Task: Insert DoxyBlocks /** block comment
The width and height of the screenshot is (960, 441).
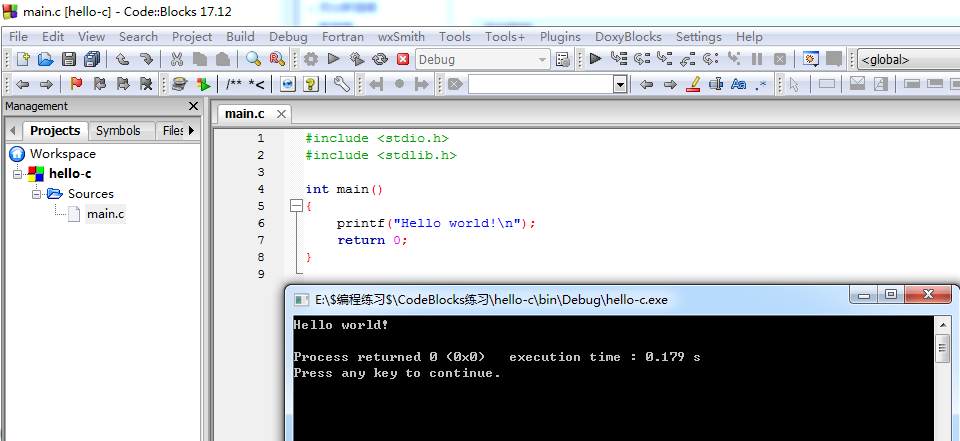Action: (x=234, y=84)
